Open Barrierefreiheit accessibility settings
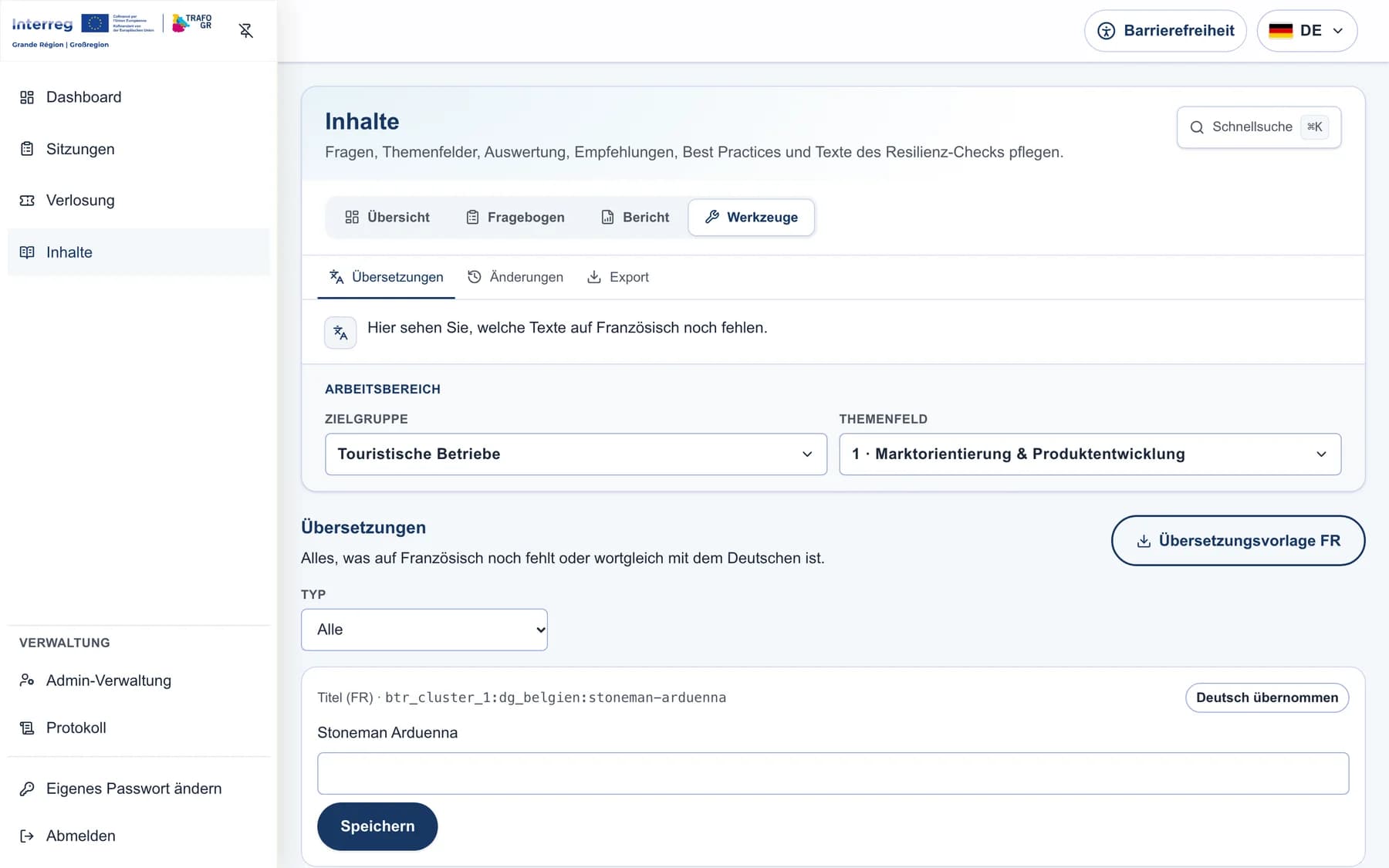The width and height of the screenshot is (1389, 868). tap(1165, 31)
